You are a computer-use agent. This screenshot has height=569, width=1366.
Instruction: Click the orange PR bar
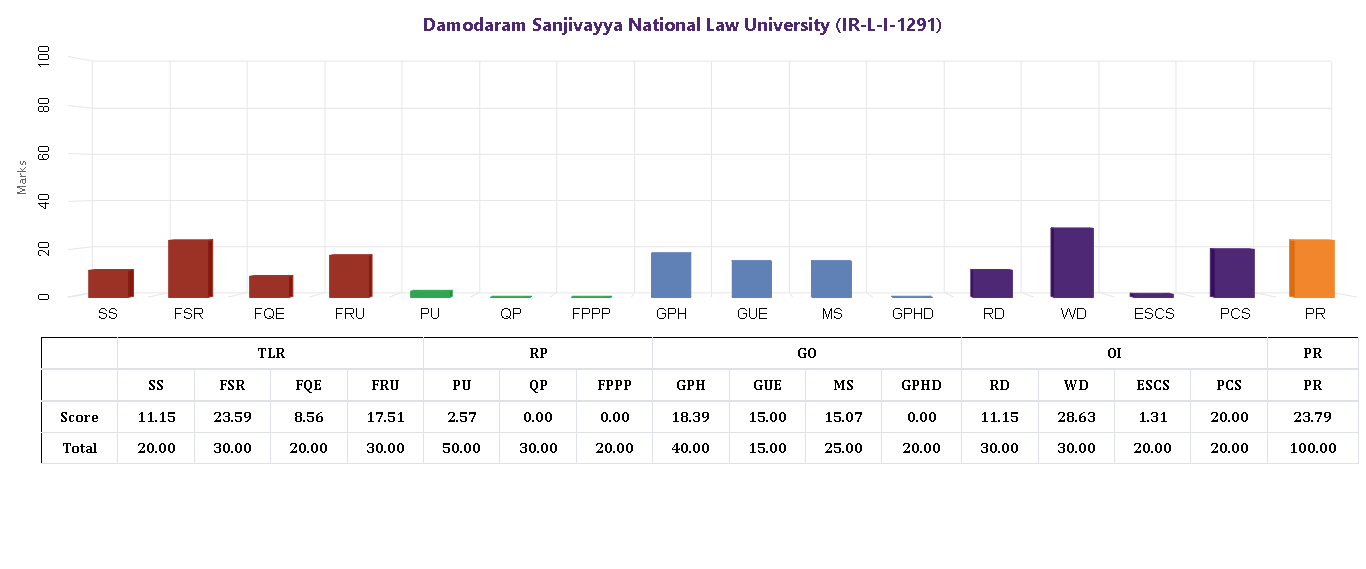(1312, 268)
